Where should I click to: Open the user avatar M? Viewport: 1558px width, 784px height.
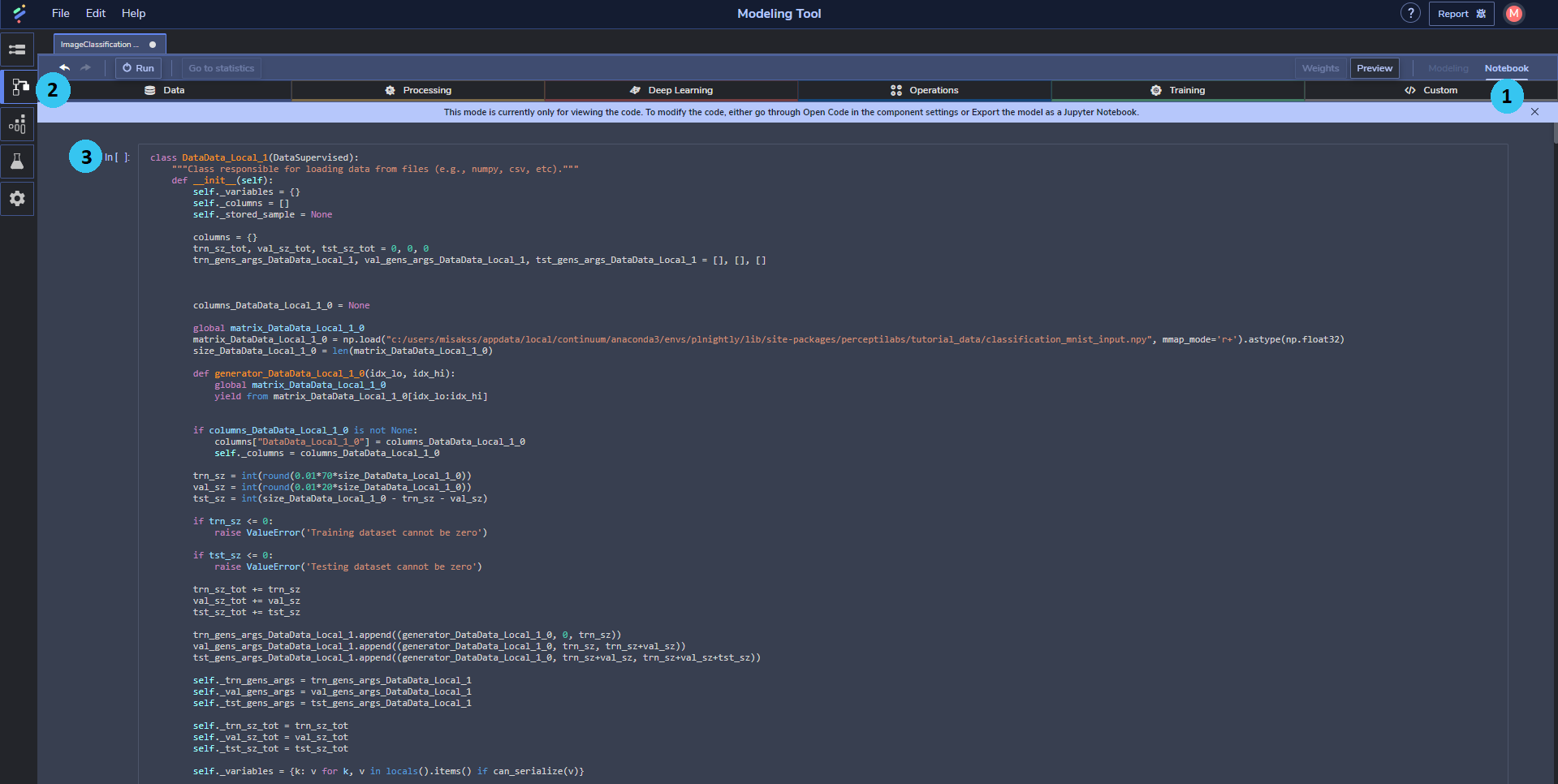coord(1514,13)
